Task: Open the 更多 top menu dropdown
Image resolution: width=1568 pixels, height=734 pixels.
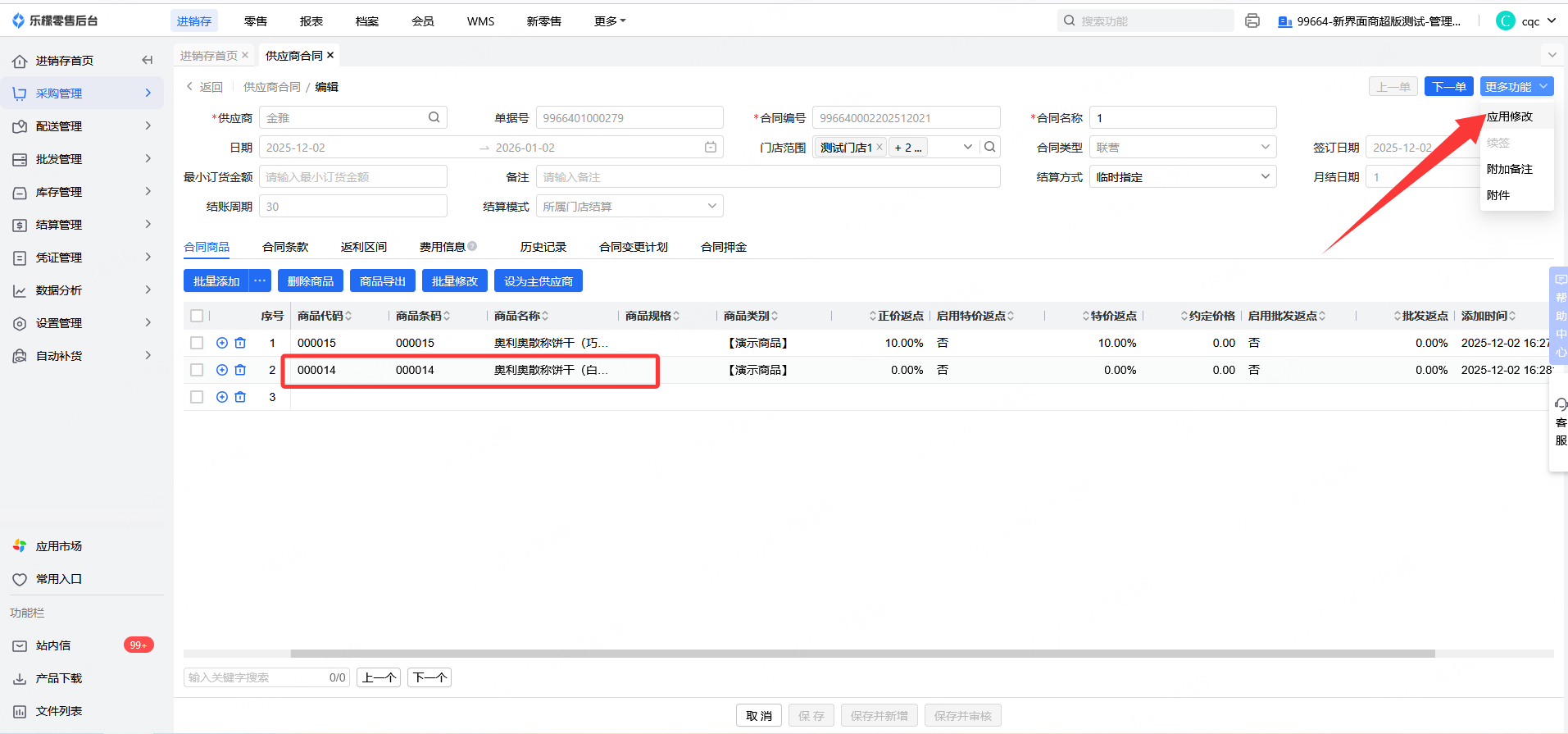Action: pyautogui.click(x=610, y=21)
